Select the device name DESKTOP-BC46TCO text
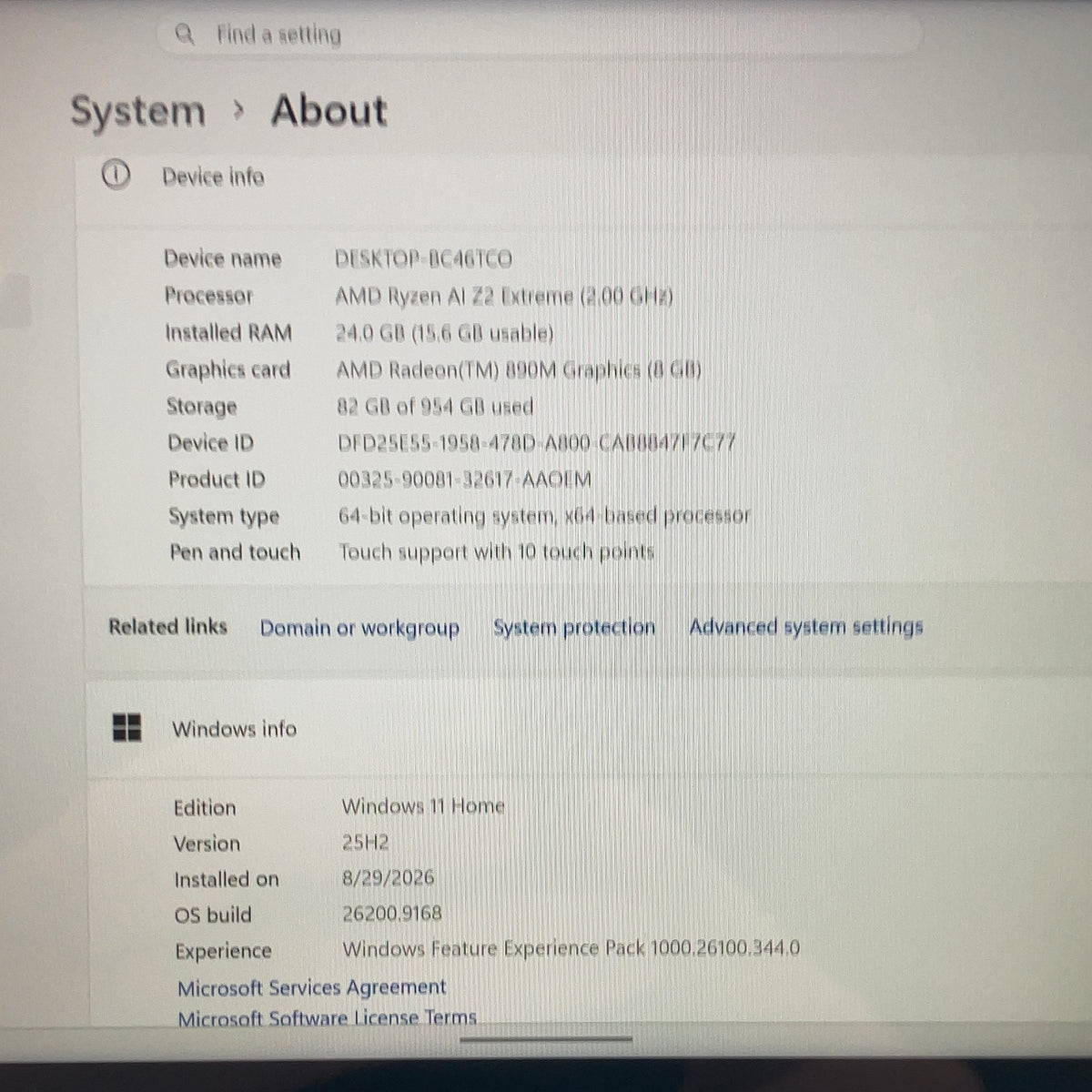The width and height of the screenshot is (1092, 1092). (x=423, y=259)
